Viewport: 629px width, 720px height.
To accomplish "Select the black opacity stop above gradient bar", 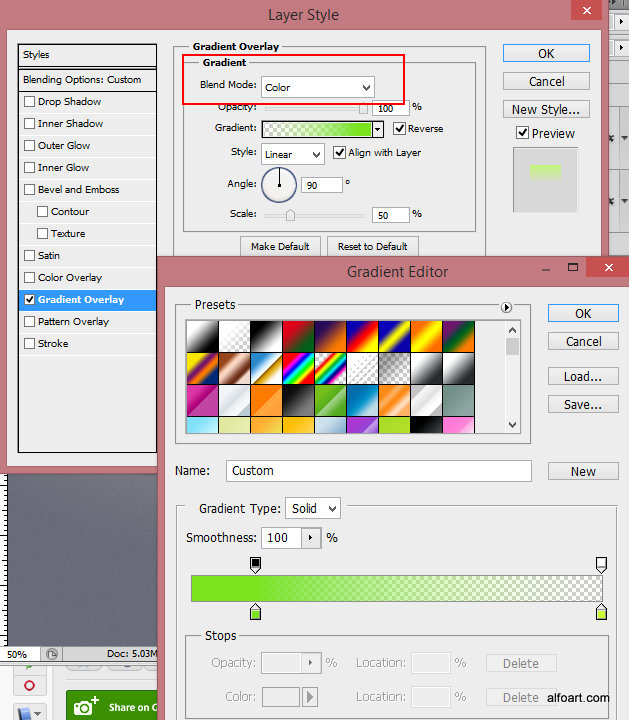I will tap(255, 565).
